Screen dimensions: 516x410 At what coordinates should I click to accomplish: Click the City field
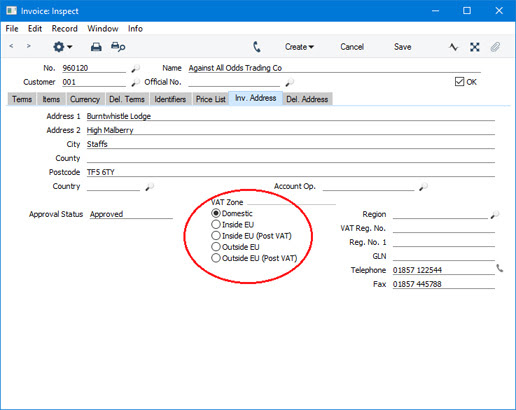[291, 144]
